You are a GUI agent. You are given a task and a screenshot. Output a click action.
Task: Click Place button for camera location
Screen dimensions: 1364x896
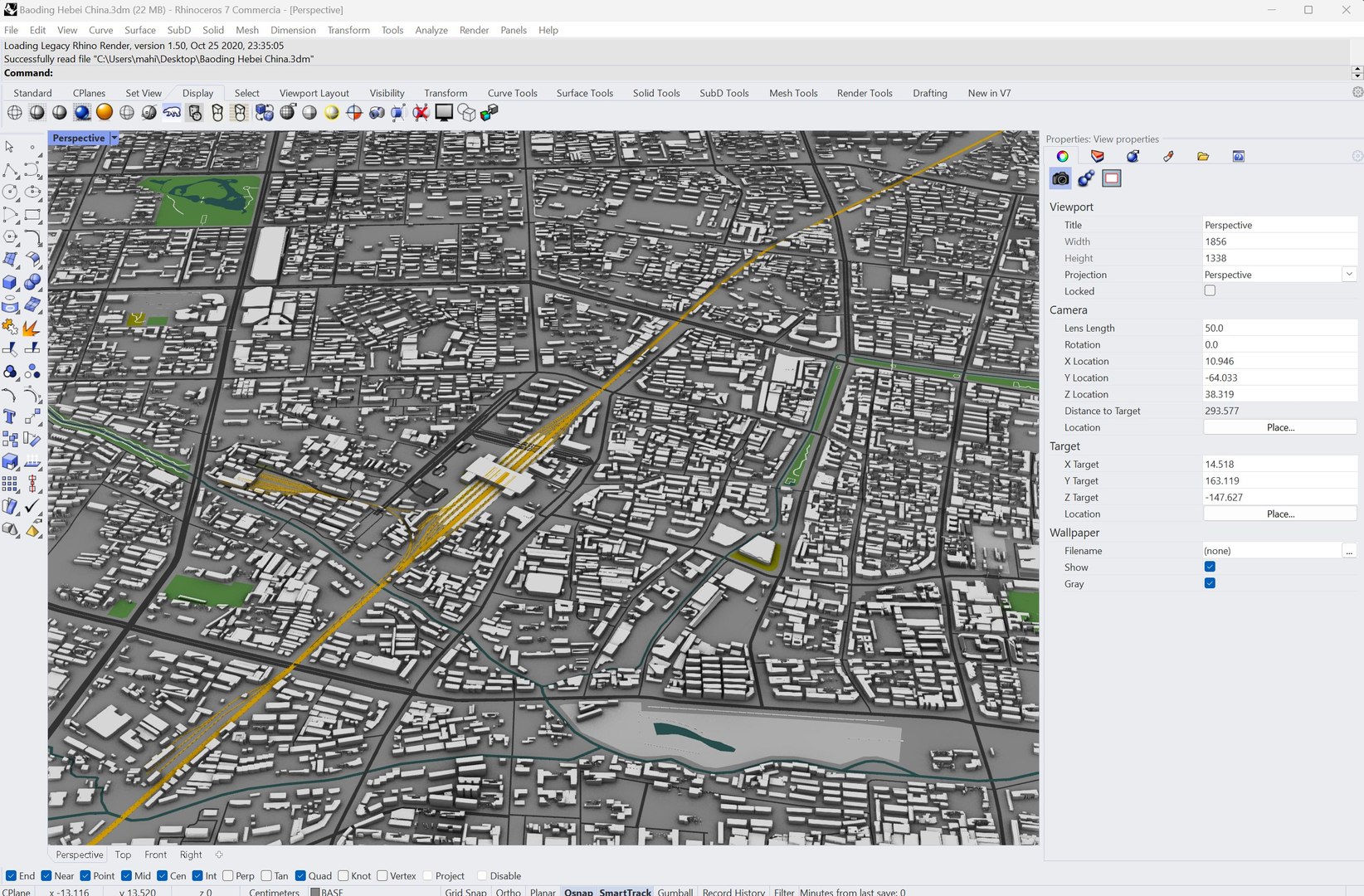click(1280, 427)
